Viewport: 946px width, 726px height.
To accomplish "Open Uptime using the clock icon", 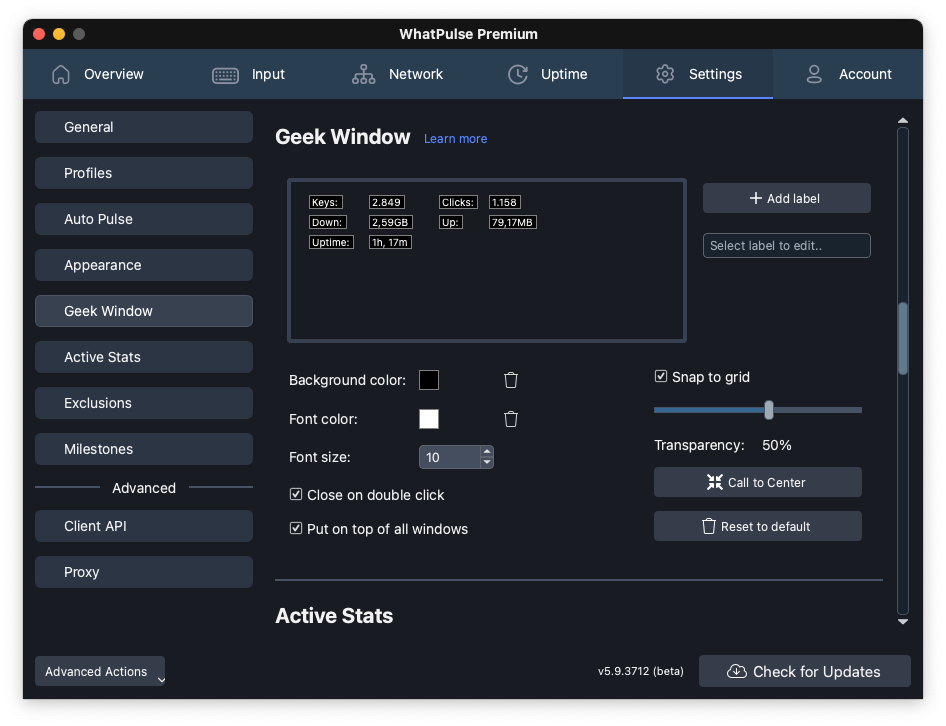I will click(x=517, y=74).
